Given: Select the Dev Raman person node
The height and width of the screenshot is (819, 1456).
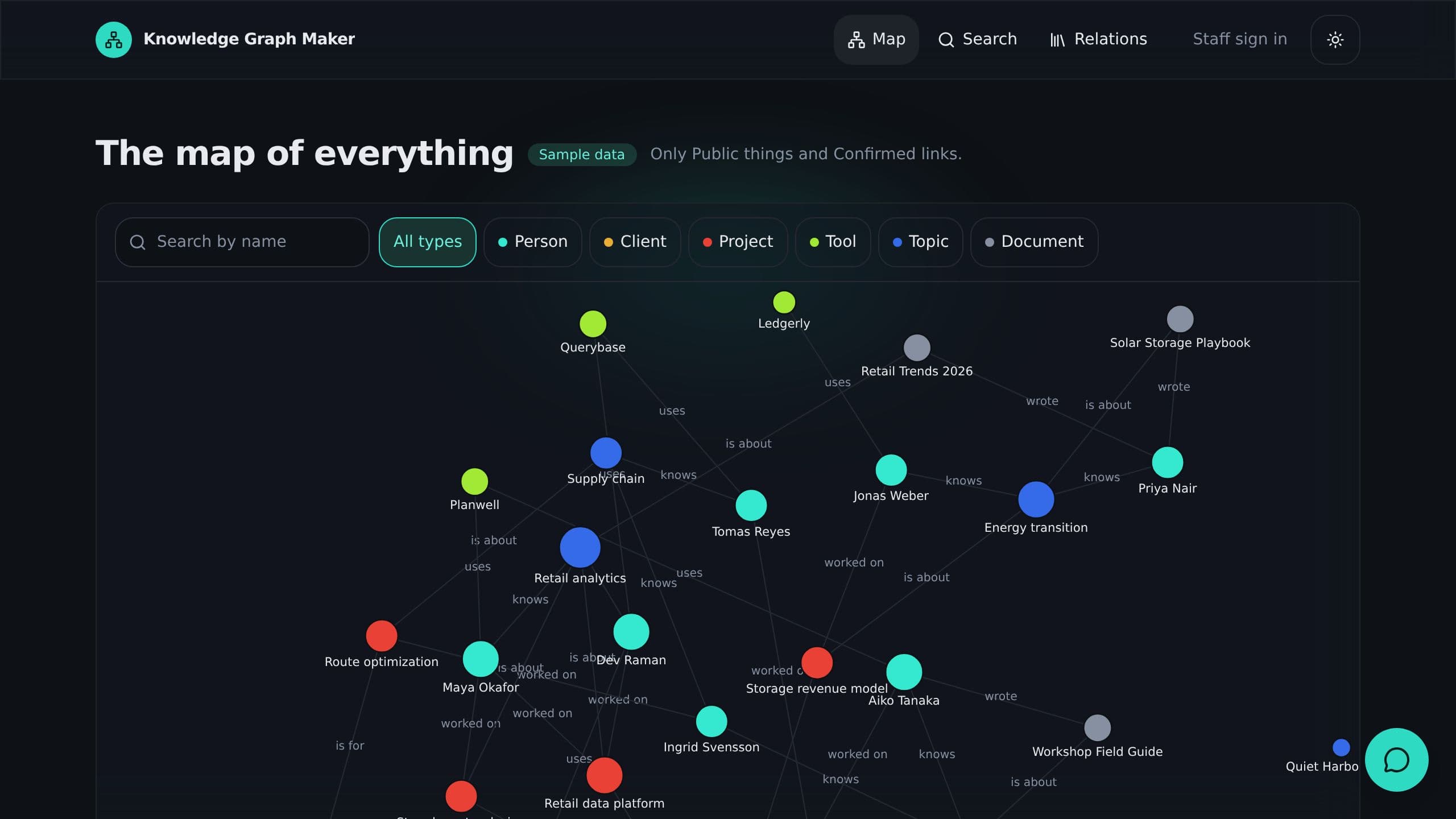Looking at the screenshot, I should (x=631, y=632).
